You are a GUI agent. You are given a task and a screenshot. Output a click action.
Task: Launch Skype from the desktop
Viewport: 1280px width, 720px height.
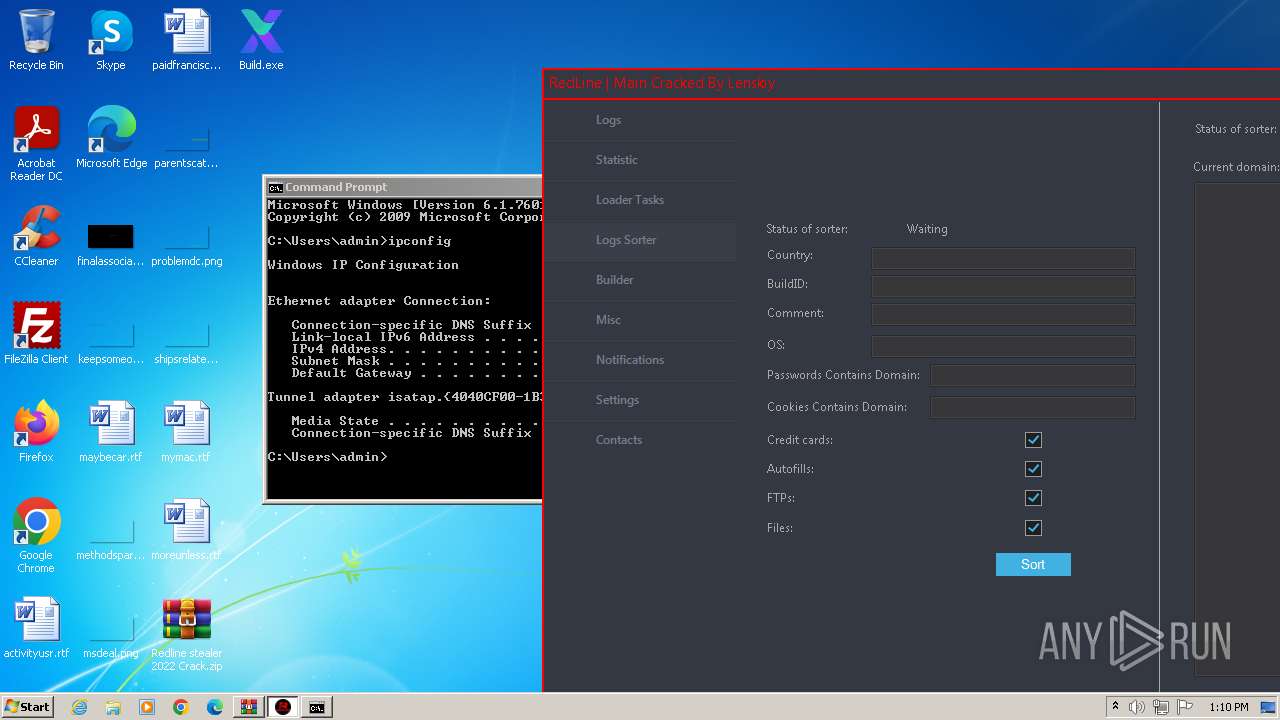(x=111, y=40)
